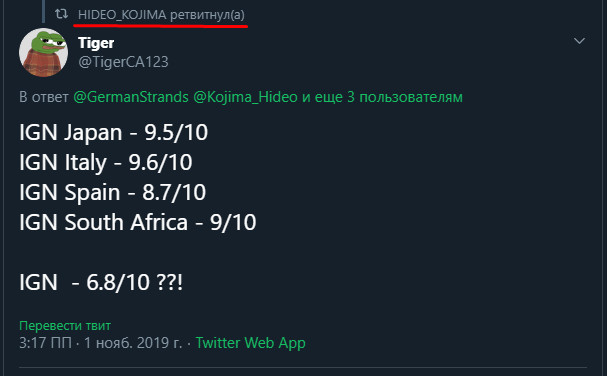
Task: Open the 3:17 ПП timestamp
Action: [45, 343]
